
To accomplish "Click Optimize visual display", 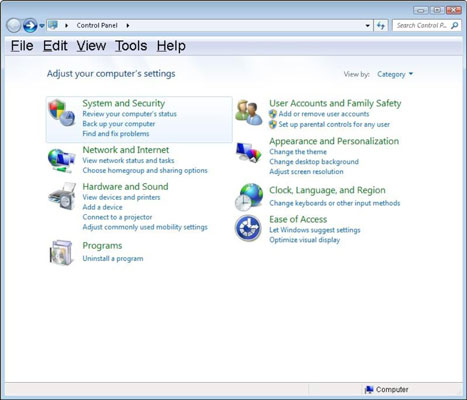I will [305, 240].
